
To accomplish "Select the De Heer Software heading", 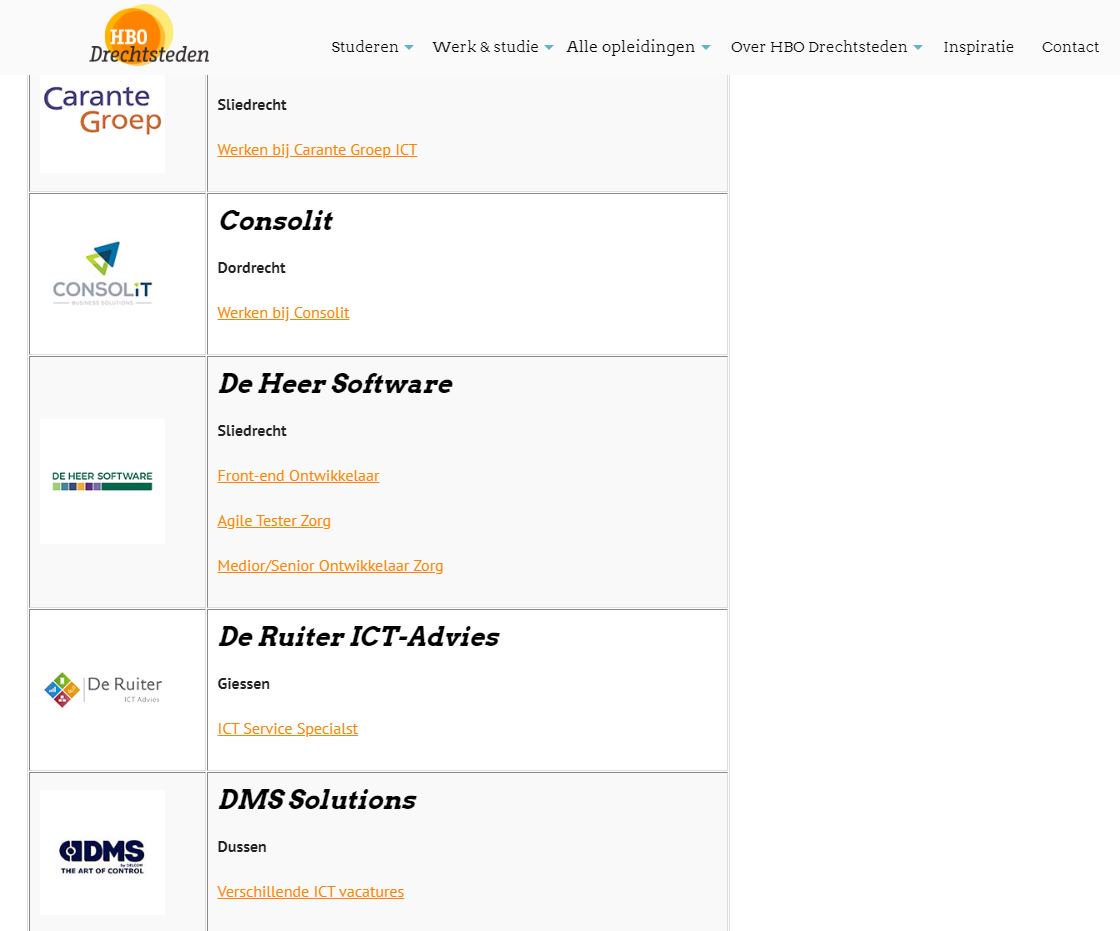I will point(336,384).
